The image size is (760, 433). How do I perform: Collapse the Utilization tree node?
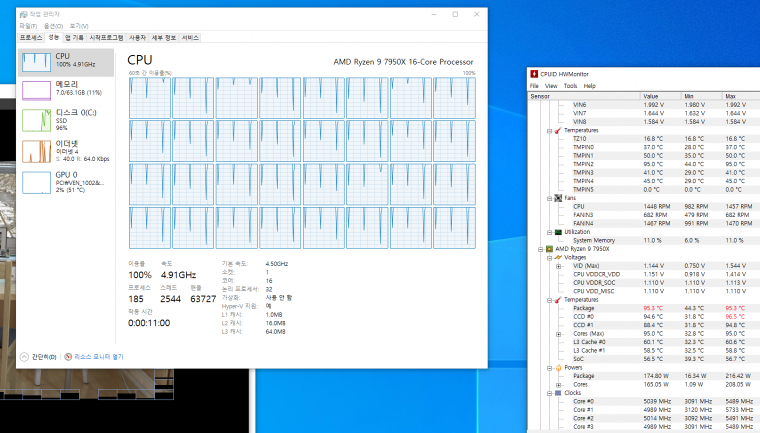[x=549, y=232]
